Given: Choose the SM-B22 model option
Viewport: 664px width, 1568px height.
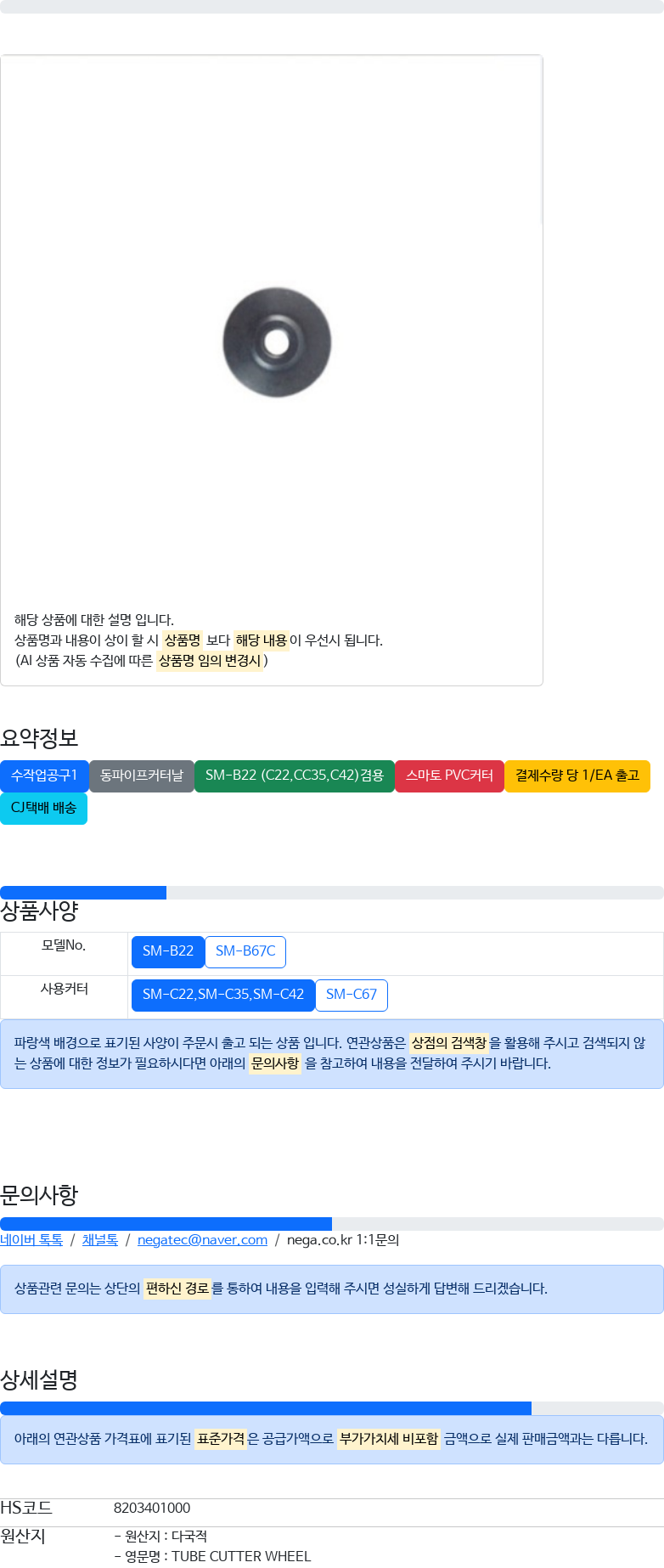Looking at the screenshot, I should 168,951.
